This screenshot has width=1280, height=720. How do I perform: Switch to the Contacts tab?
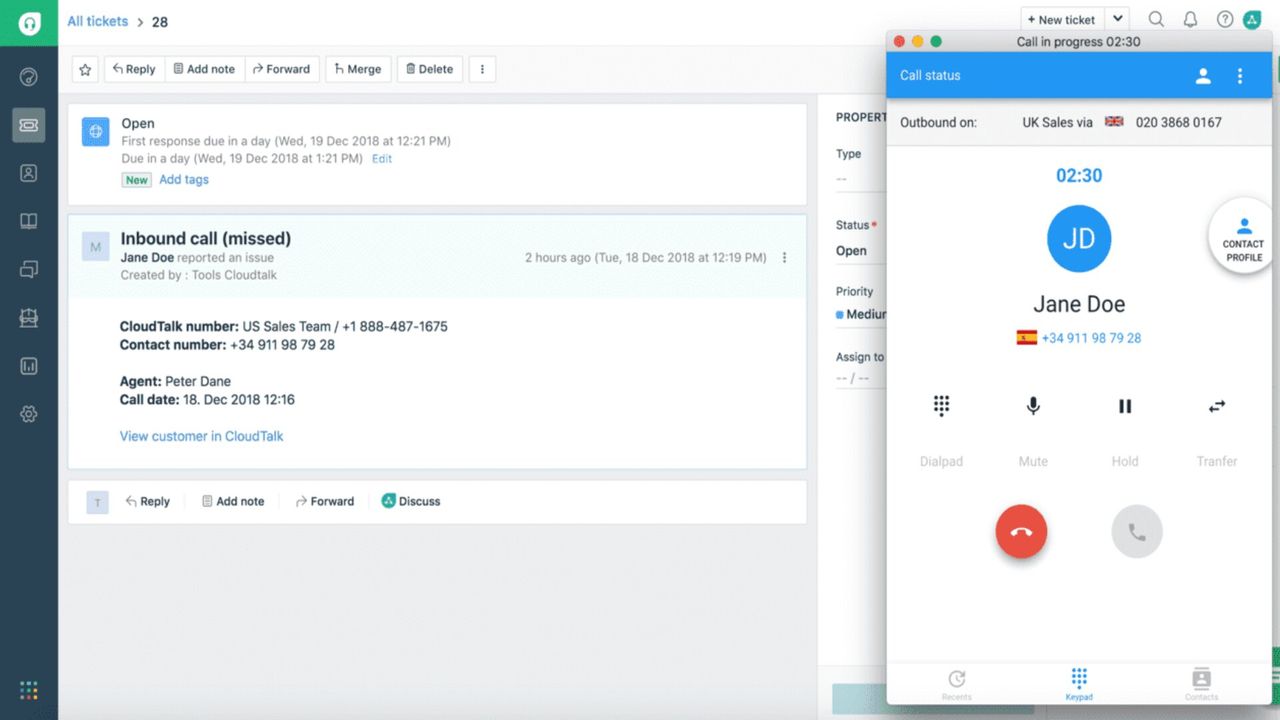click(1201, 684)
